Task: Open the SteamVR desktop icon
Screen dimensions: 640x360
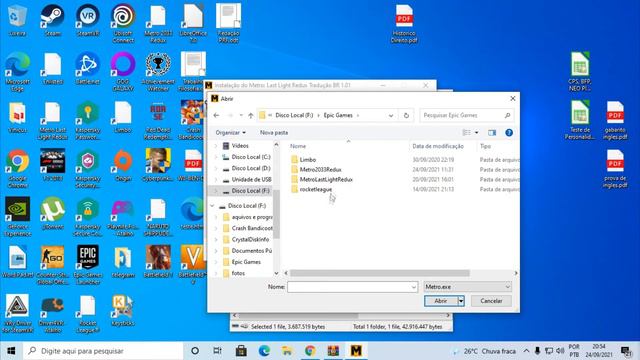Action: point(88,20)
